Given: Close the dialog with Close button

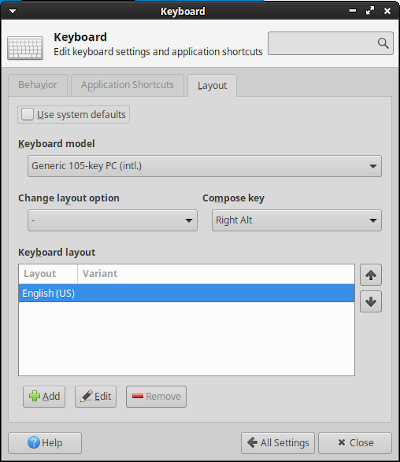Looking at the screenshot, I should click(x=355, y=443).
